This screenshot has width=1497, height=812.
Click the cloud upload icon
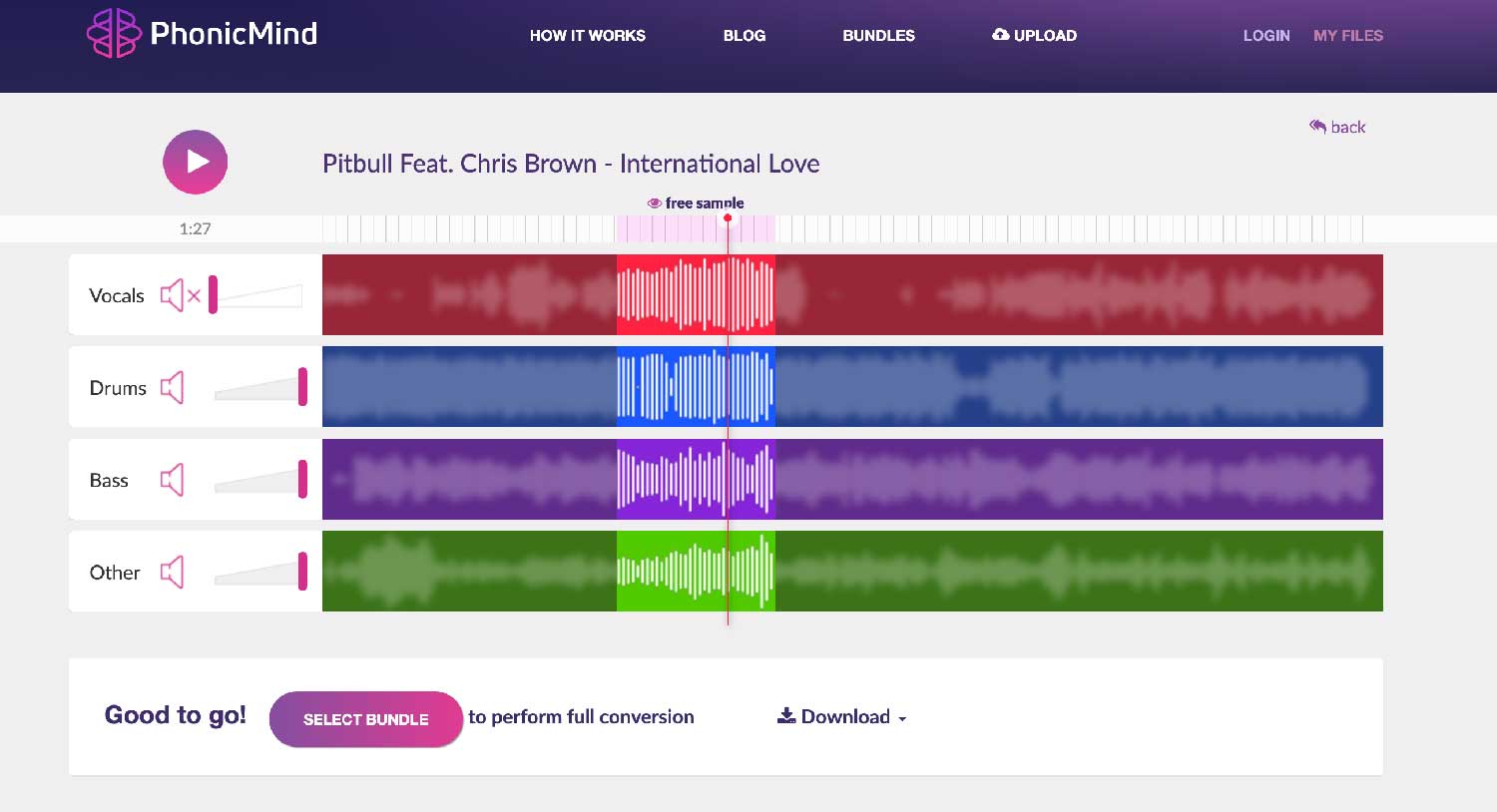(1000, 35)
